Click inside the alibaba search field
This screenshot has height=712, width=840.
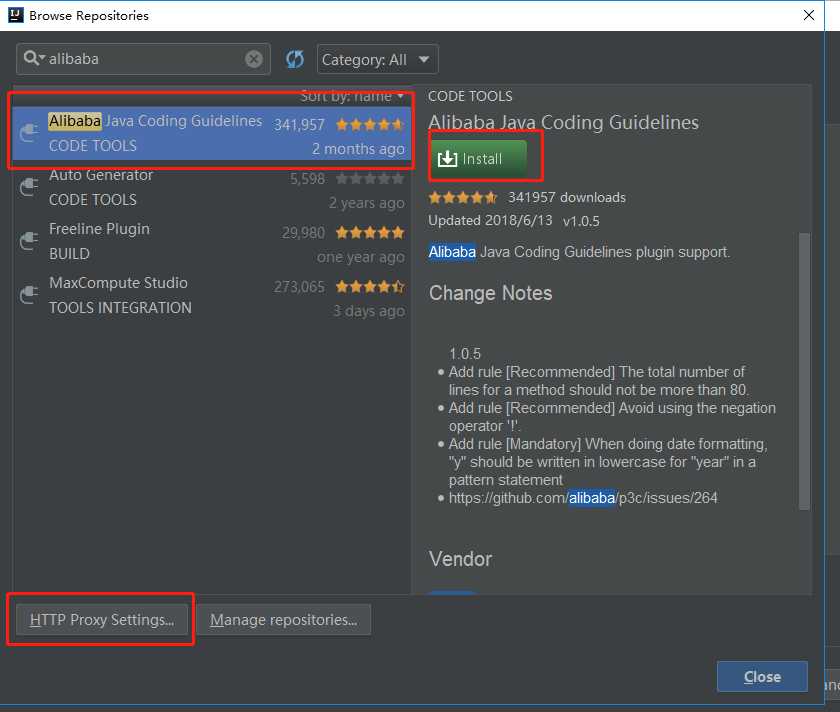tap(144, 58)
